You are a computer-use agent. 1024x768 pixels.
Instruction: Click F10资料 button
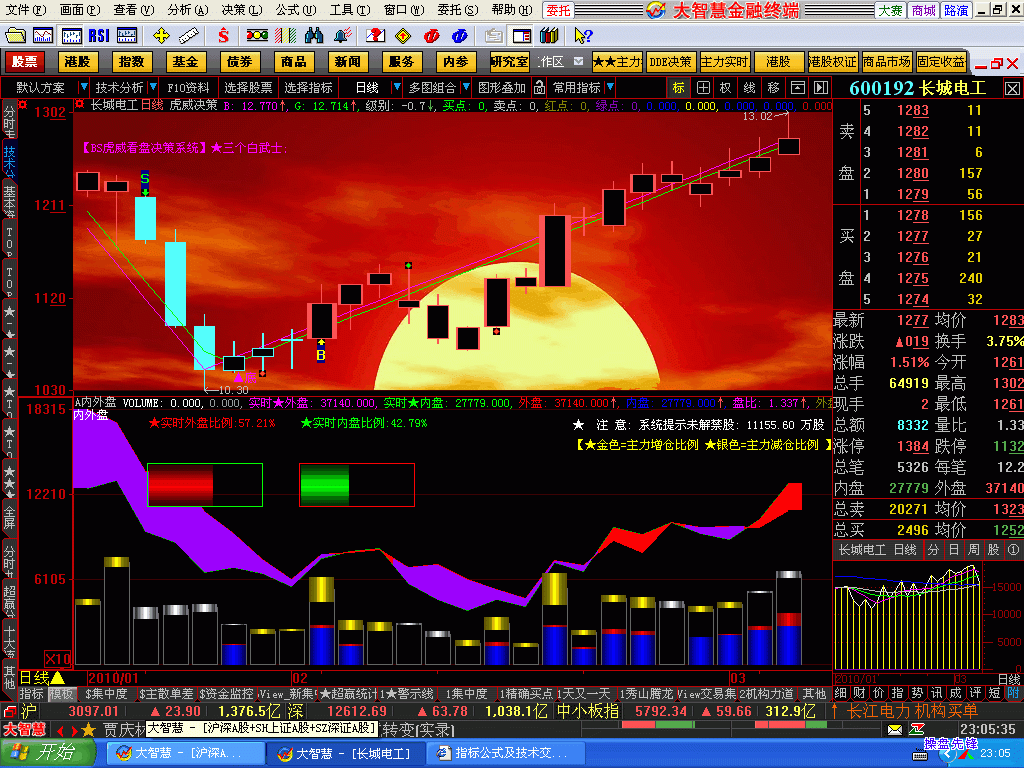(x=188, y=87)
